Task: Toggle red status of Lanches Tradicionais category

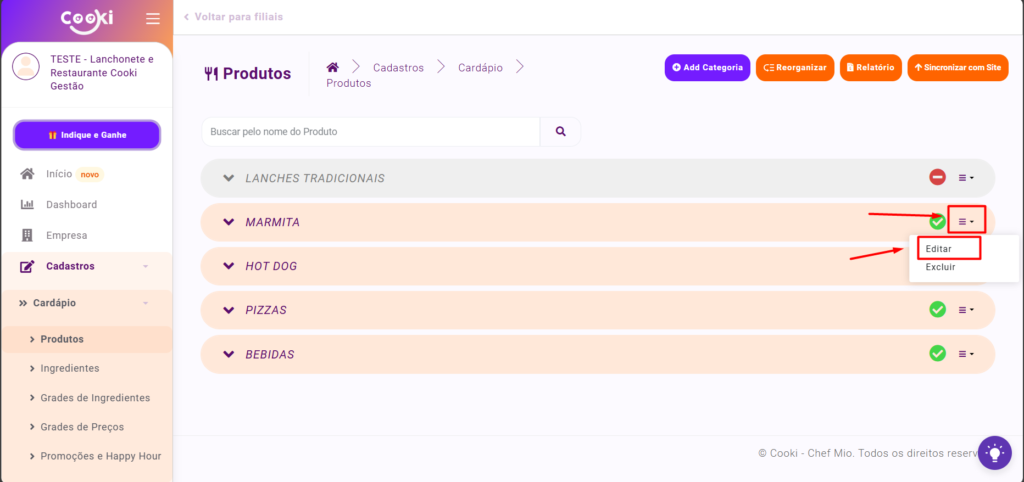Action: click(937, 178)
